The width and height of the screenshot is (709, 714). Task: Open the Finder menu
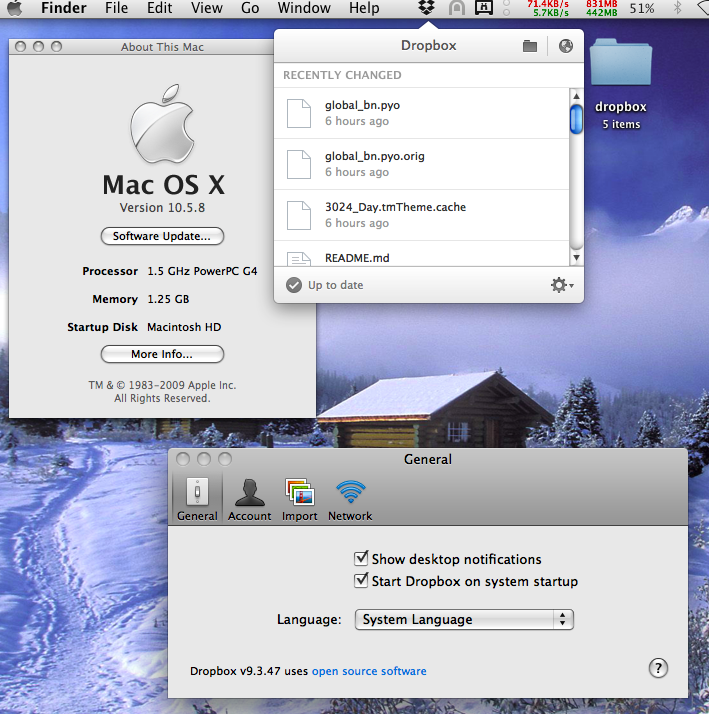pos(64,8)
